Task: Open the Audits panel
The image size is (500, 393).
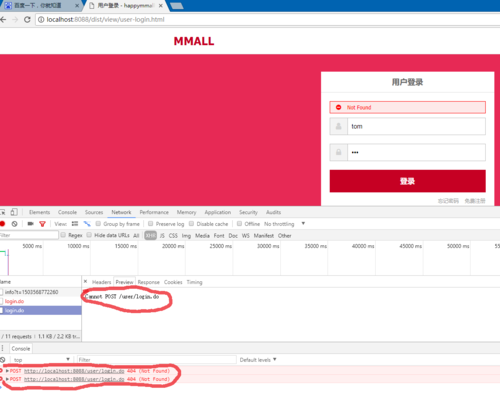Action: pyautogui.click(x=273, y=212)
